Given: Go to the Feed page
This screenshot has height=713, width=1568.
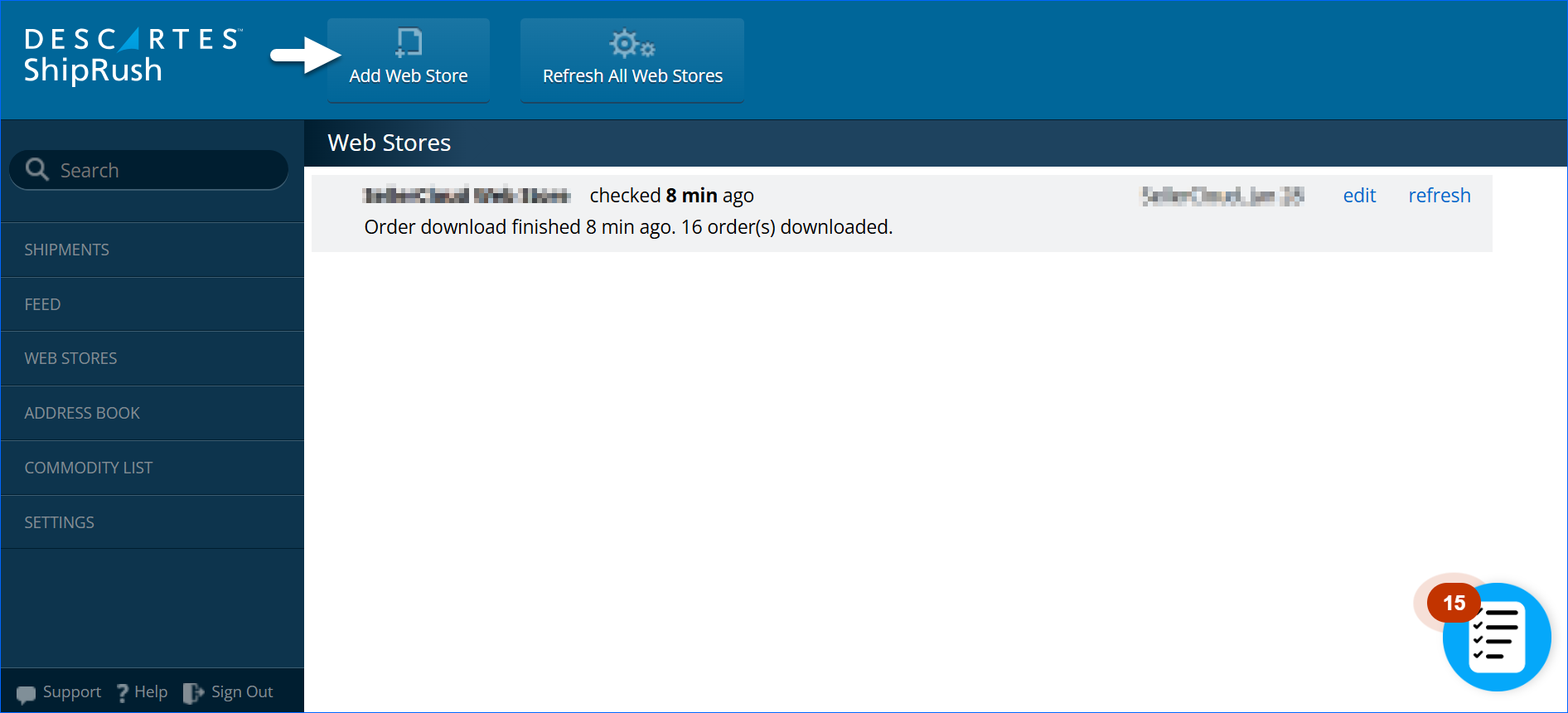Looking at the screenshot, I should [43, 304].
